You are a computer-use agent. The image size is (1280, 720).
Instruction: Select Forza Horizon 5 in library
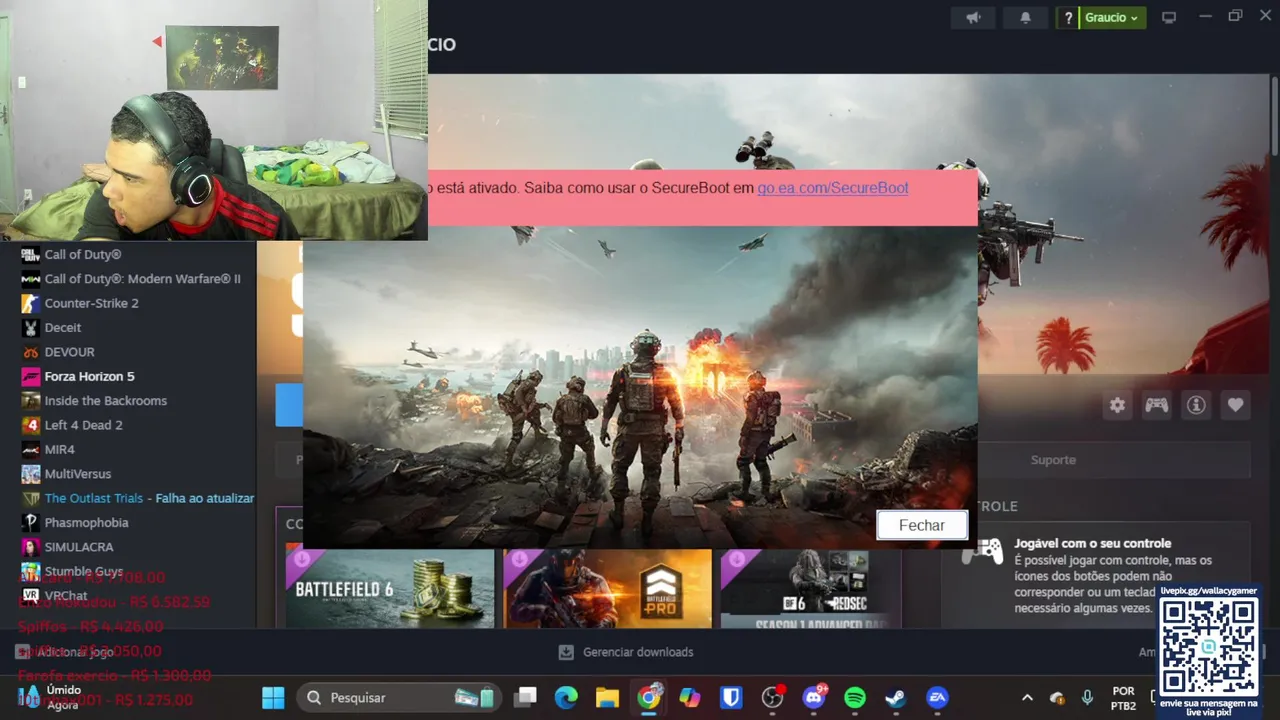[x=89, y=376]
